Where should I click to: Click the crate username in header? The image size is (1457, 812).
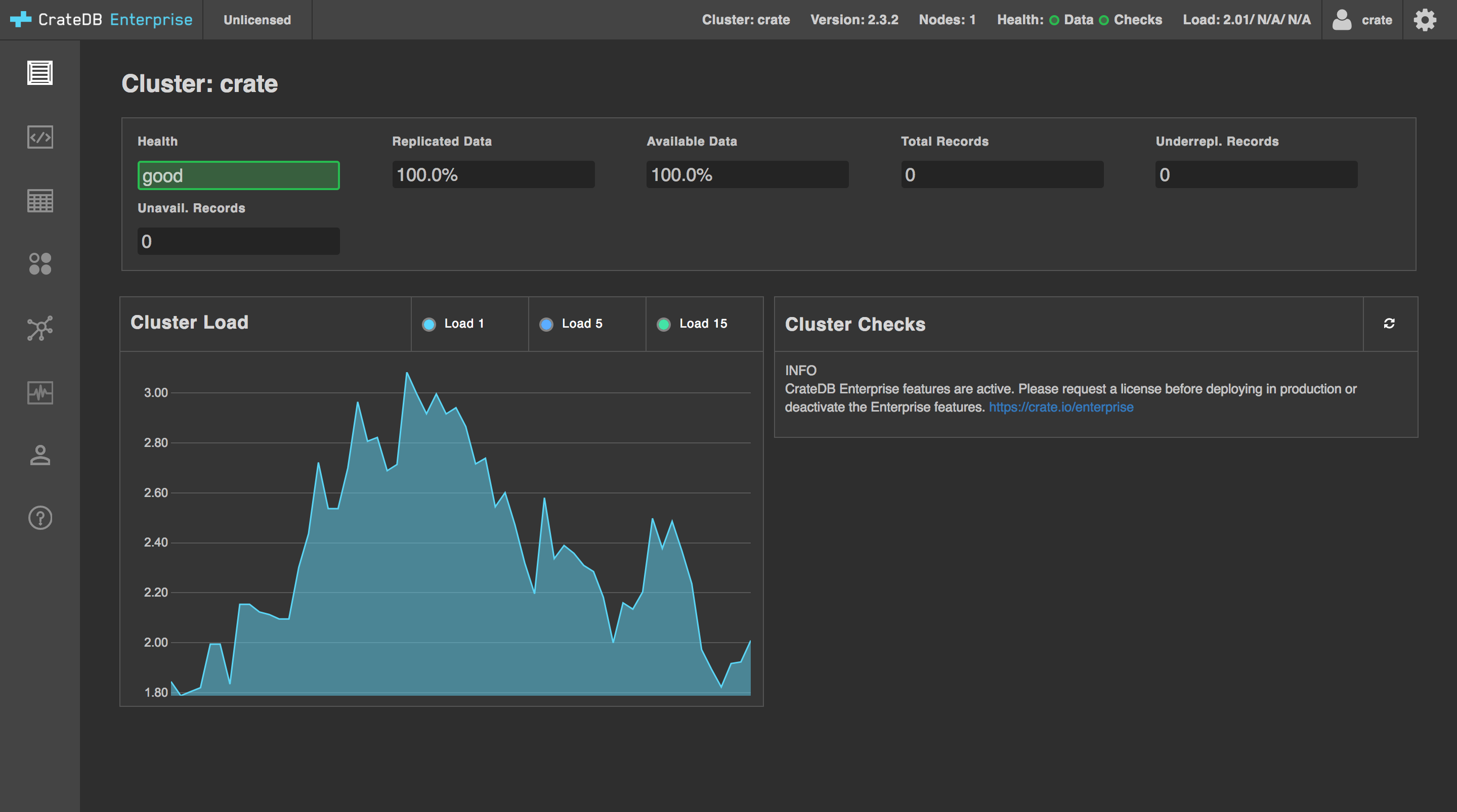[x=1377, y=20]
